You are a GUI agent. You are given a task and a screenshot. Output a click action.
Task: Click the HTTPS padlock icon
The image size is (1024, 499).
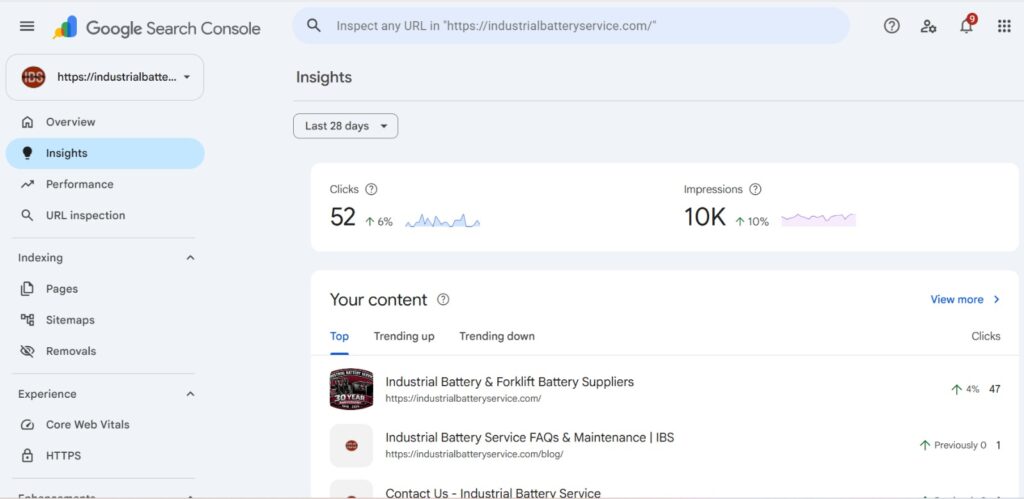pyautogui.click(x=27, y=456)
